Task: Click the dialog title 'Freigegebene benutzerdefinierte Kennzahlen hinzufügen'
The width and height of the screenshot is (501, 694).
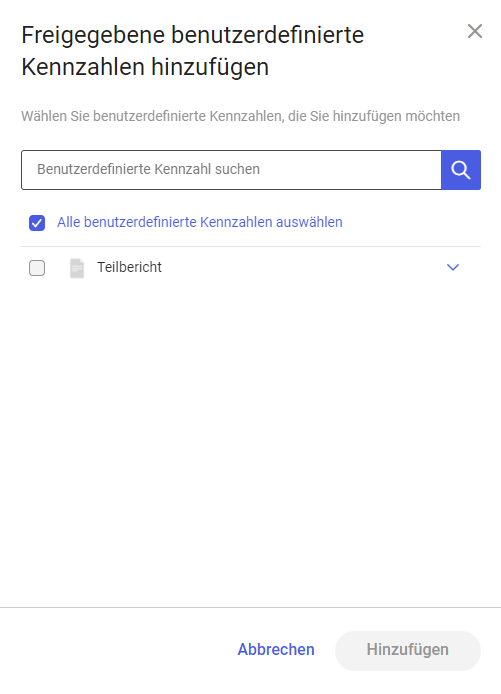Action: (193, 51)
